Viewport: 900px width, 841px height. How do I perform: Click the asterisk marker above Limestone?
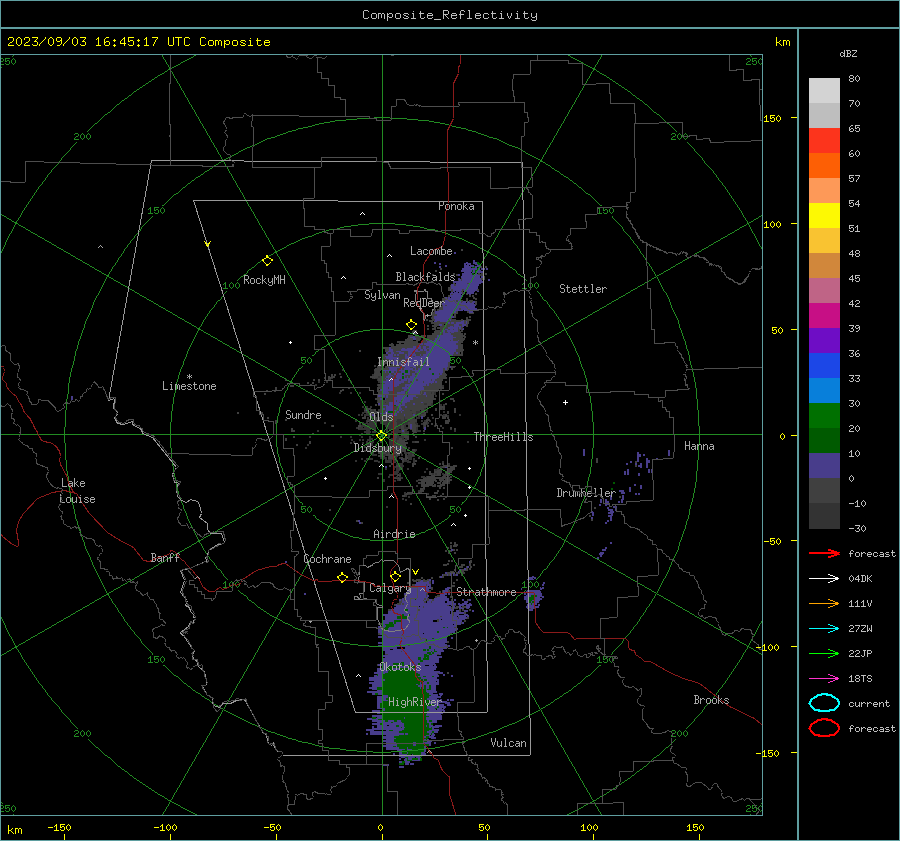point(189,377)
